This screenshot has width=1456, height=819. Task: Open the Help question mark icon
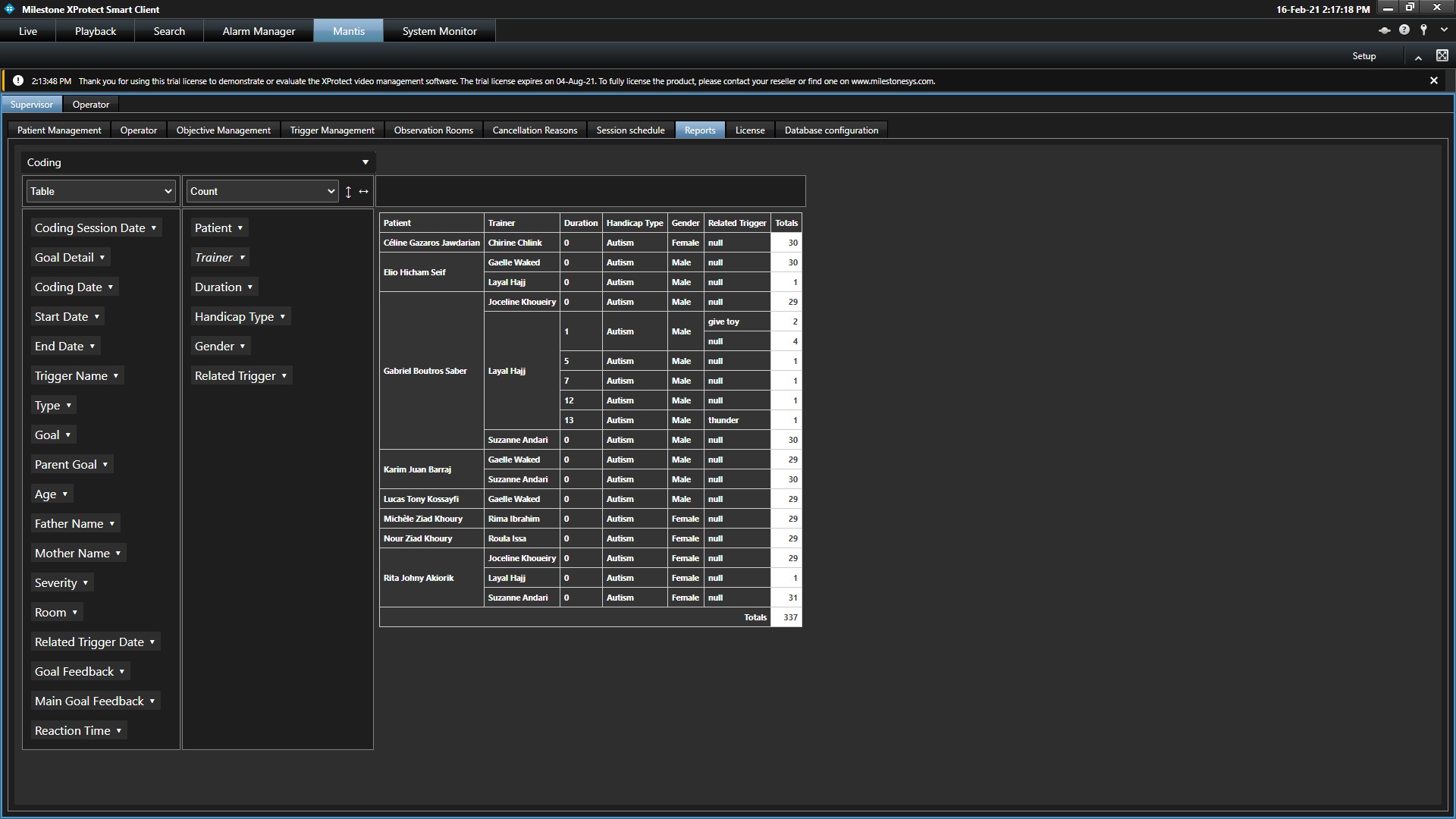1404,30
